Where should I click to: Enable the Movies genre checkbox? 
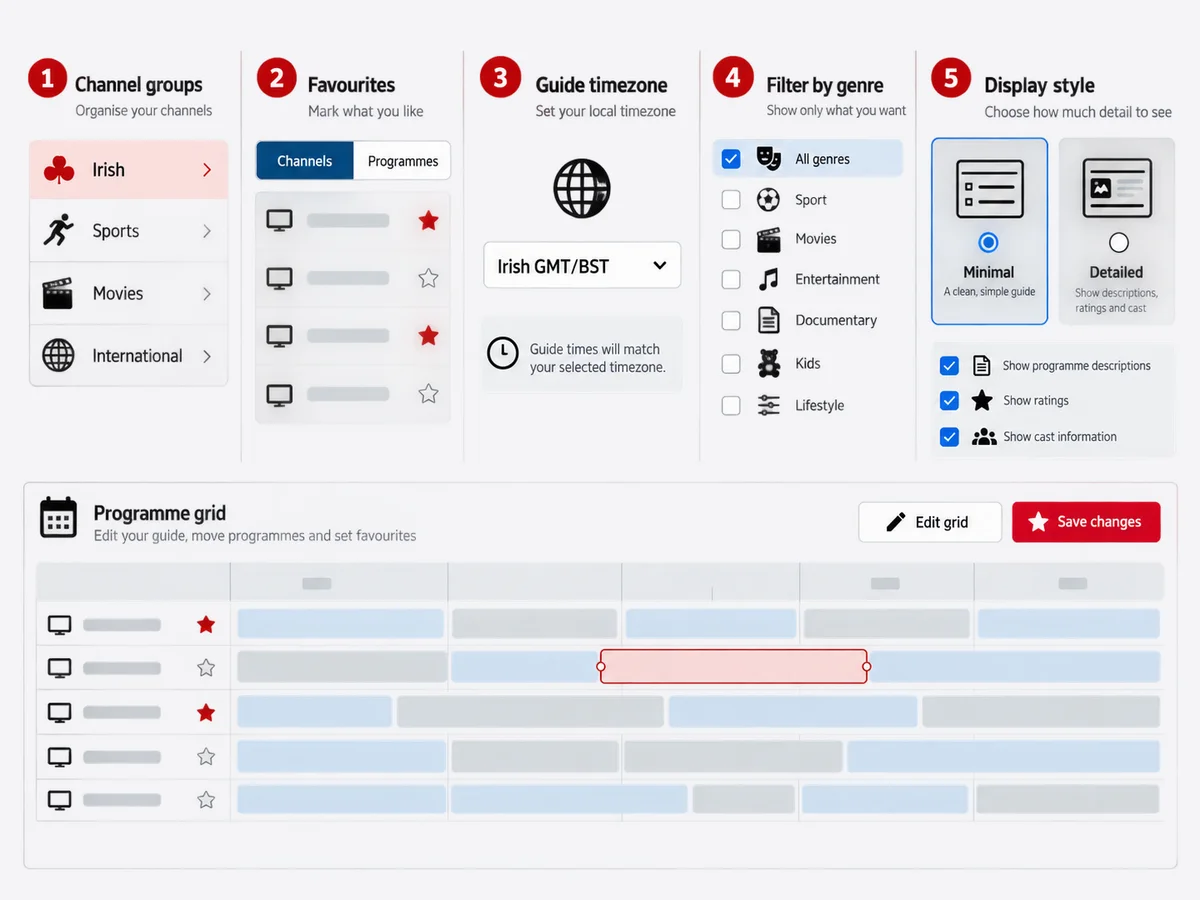point(731,239)
